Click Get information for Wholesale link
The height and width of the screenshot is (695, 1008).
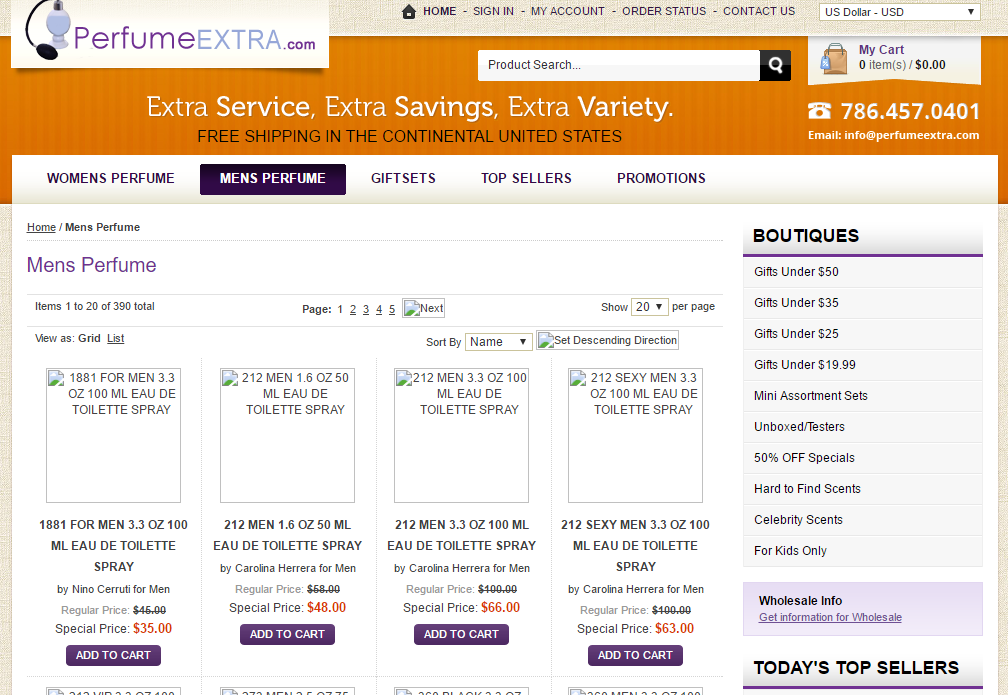830,617
